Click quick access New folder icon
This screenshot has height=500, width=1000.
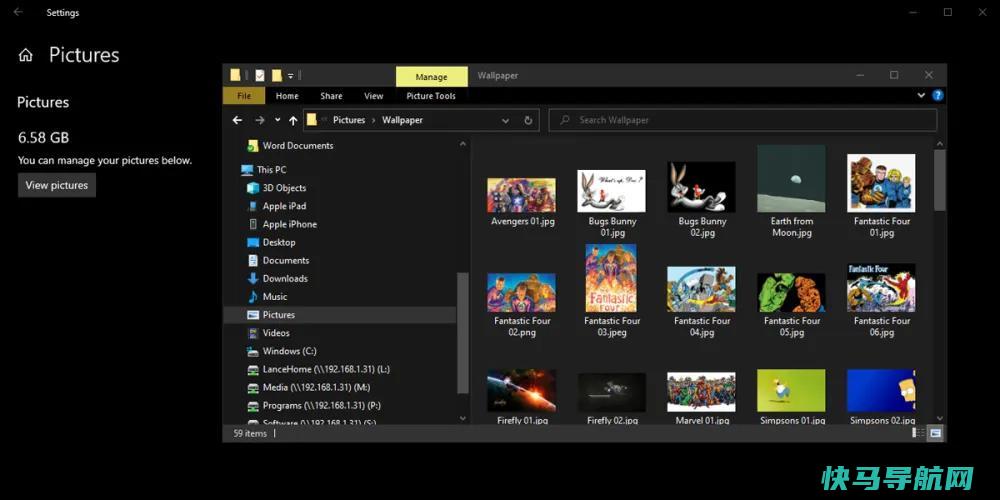coord(277,75)
